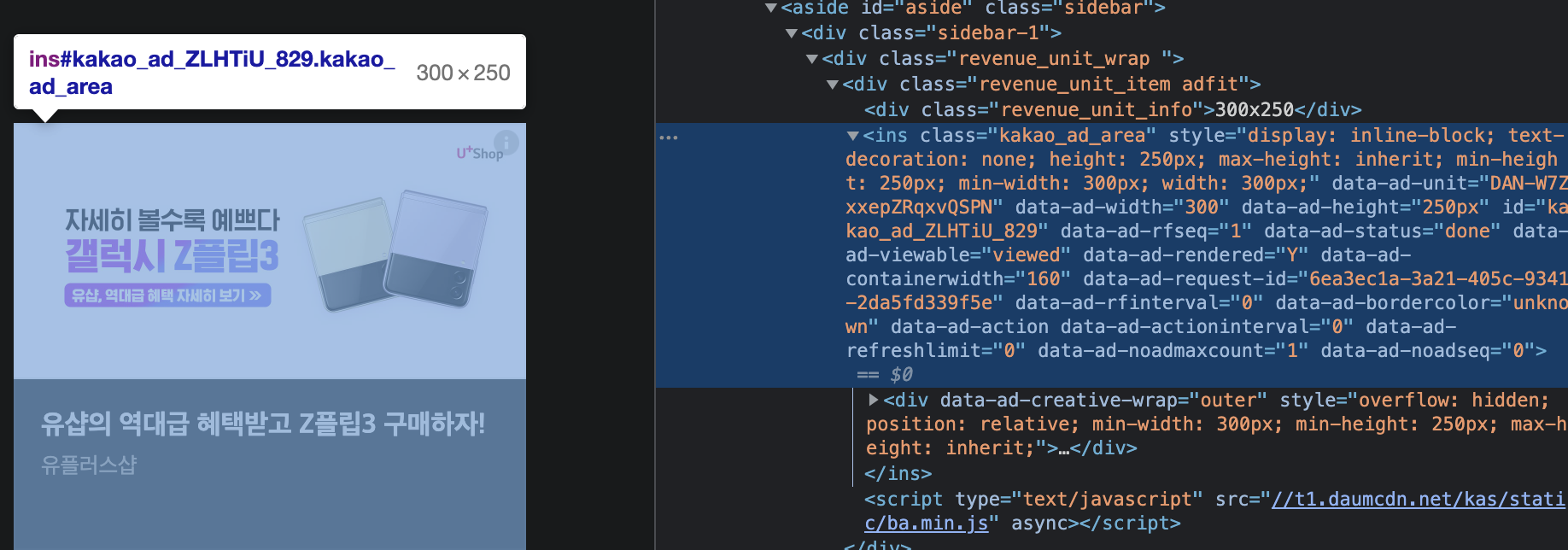Expand the data-ad-creative-wrap outer div

pyautogui.click(x=873, y=400)
